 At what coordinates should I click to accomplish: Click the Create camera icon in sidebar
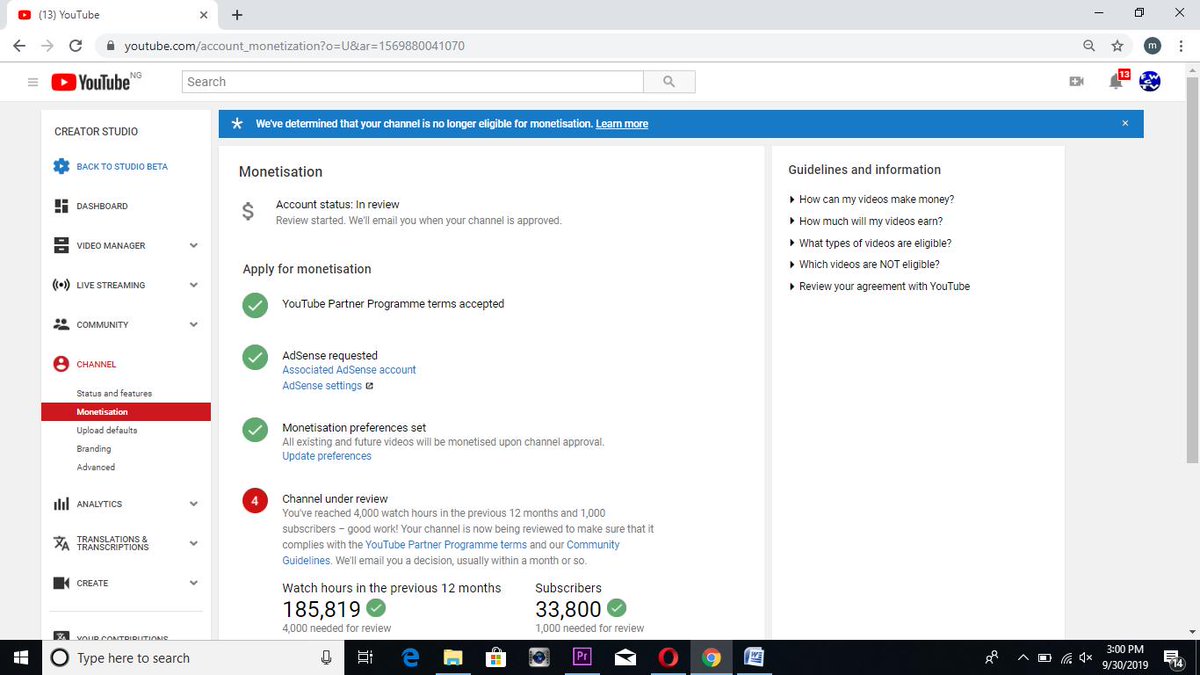point(61,583)
